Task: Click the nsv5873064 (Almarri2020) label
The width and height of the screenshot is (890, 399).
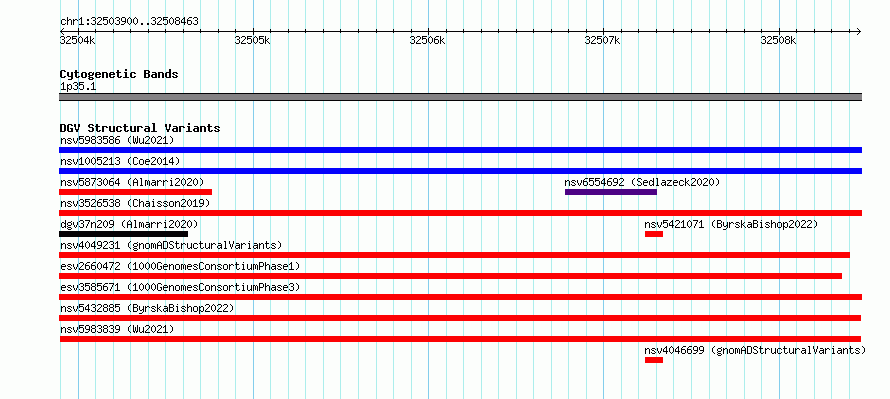Action: [x=132, y=182]
